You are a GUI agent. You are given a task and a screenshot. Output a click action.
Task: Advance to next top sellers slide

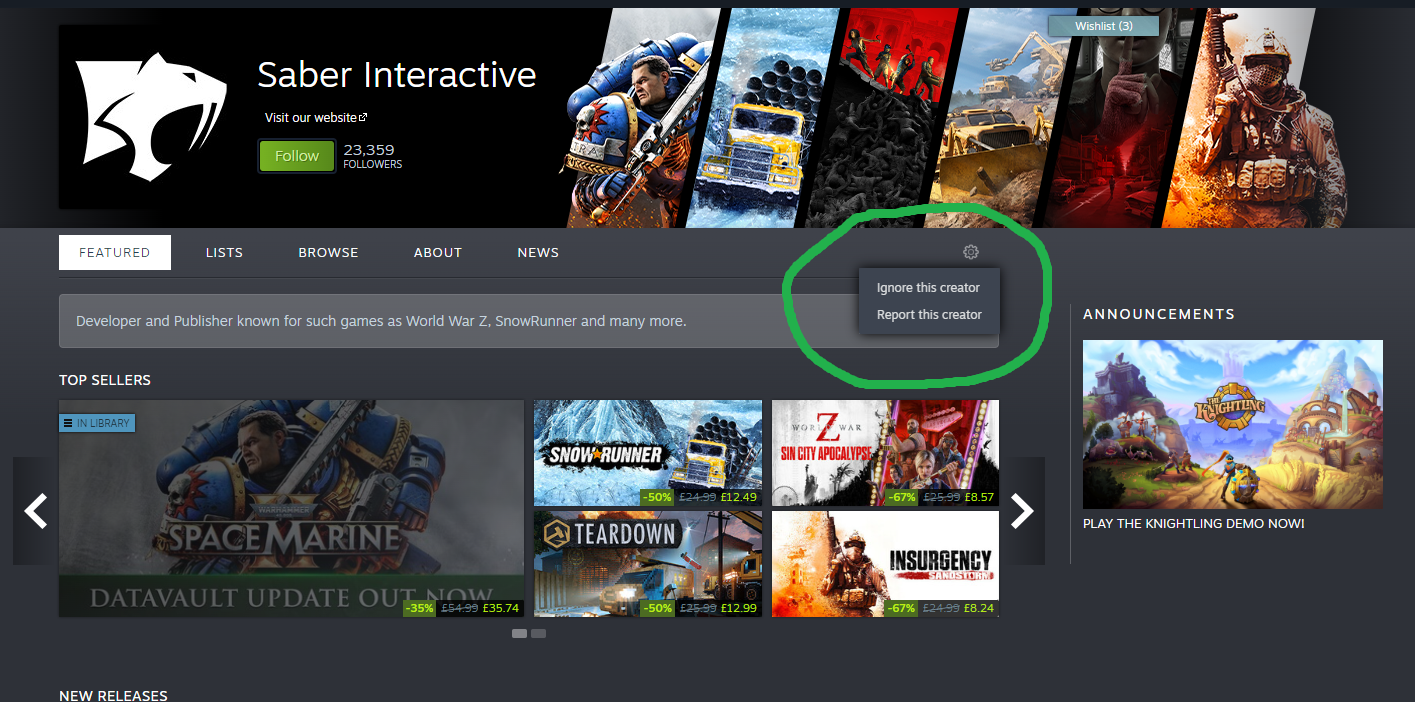coord(1022,510)
